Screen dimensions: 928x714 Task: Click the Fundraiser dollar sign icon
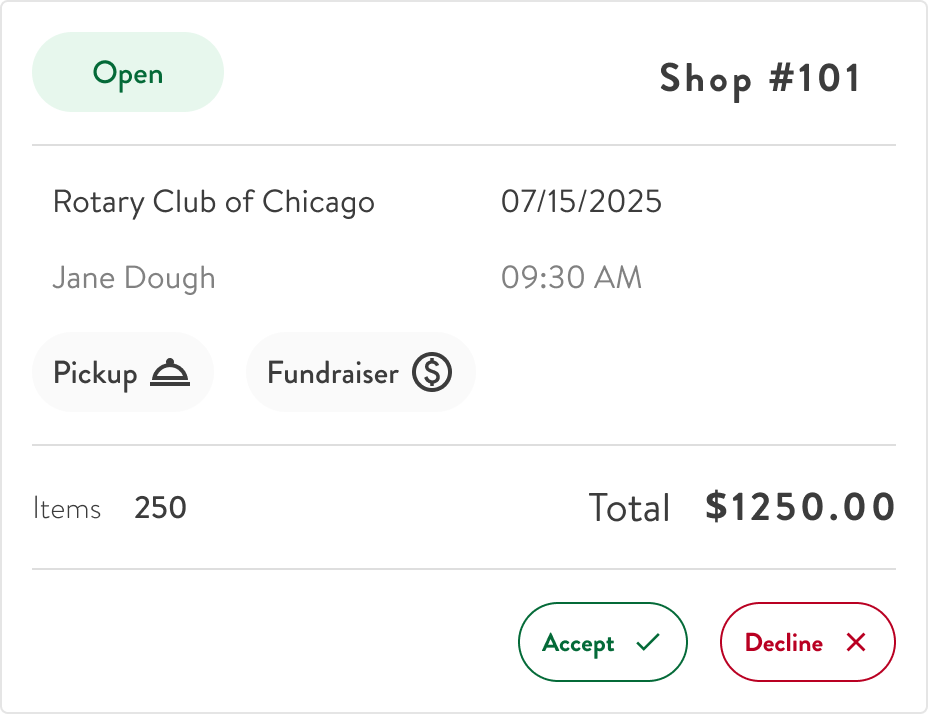pyautogui.click(x=432, y=372)
